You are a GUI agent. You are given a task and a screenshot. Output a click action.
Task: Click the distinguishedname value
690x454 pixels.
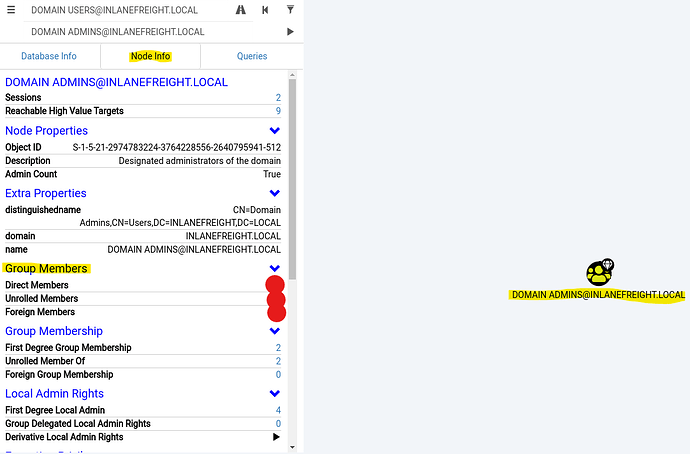point(180,216)
